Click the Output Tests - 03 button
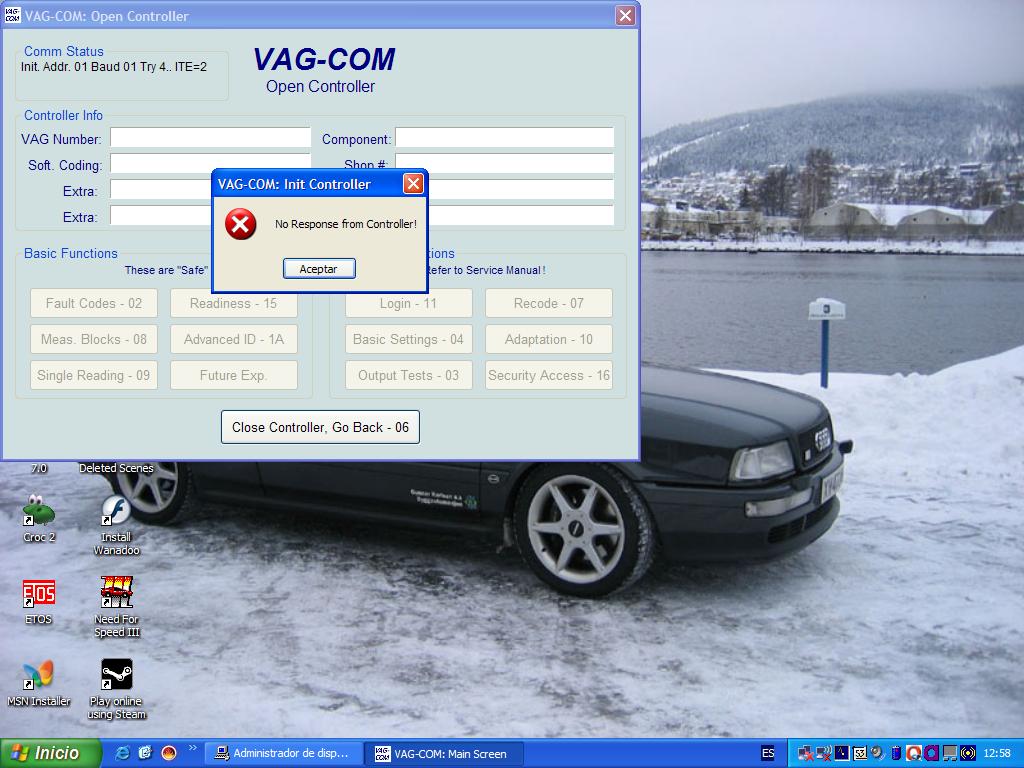1024x768 pixels. coord(409,376)
